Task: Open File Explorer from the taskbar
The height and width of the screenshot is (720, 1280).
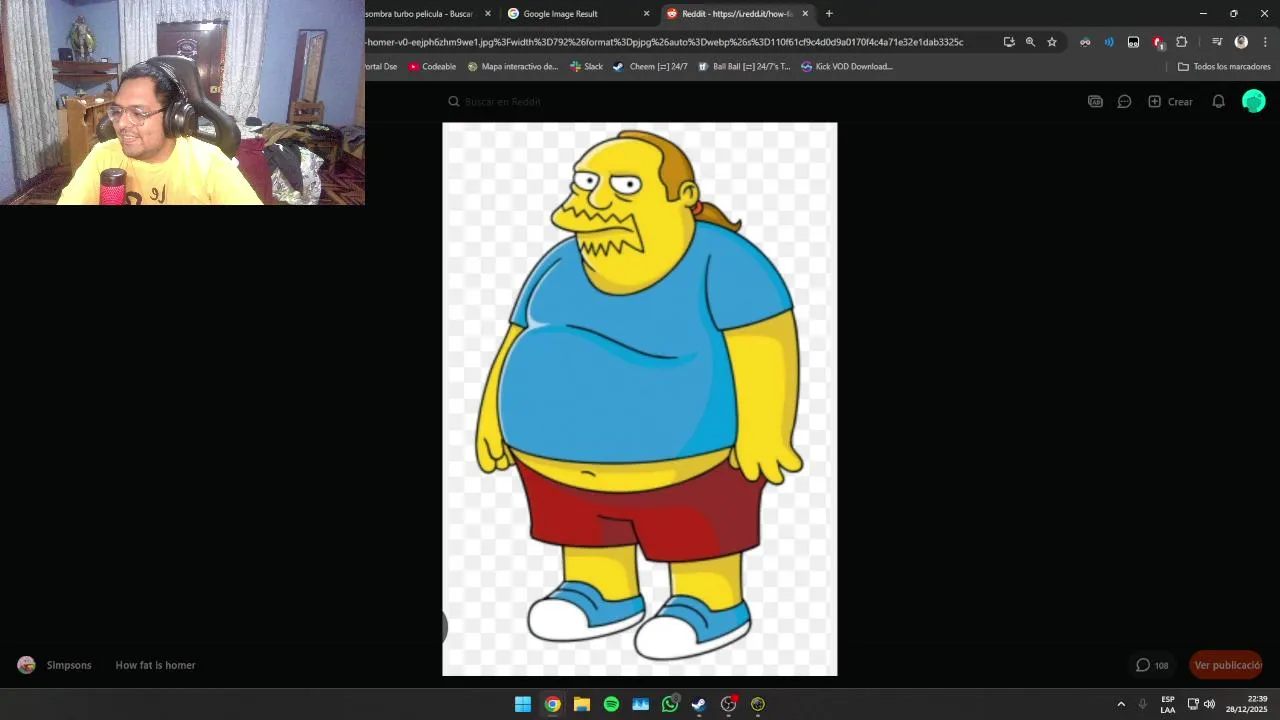Action: (x=582, y=704)
